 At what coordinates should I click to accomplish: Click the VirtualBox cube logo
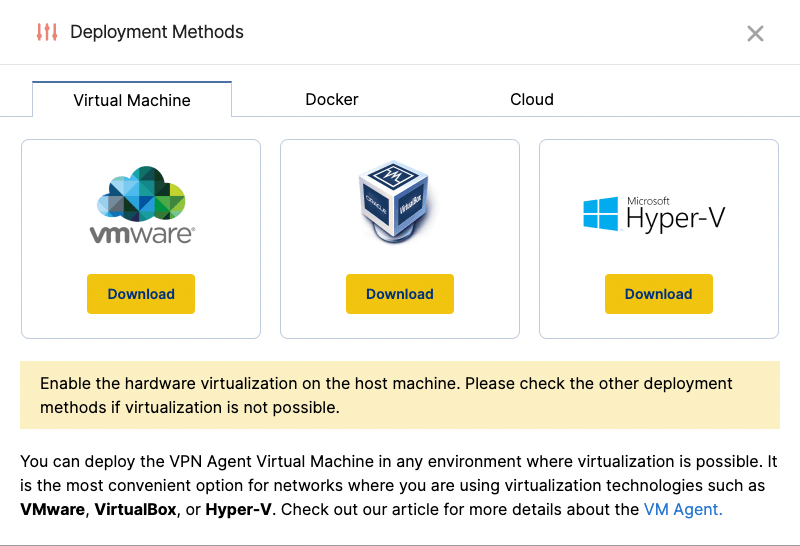[394, 204]
